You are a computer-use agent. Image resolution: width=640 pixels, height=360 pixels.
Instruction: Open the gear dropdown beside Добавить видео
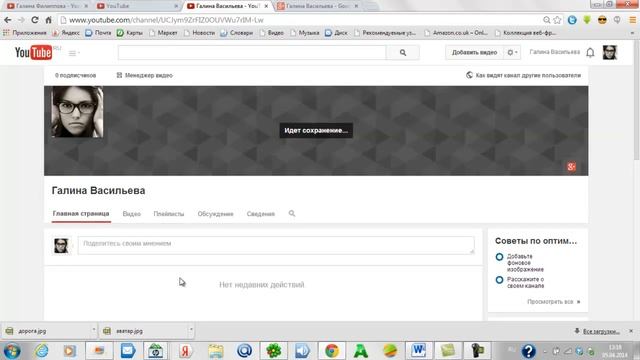pyautogui.click(x=512, y=53)
